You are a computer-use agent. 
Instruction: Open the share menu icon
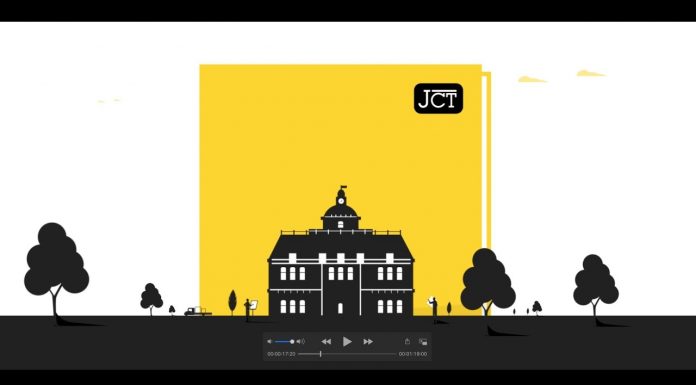pos(407,341)
